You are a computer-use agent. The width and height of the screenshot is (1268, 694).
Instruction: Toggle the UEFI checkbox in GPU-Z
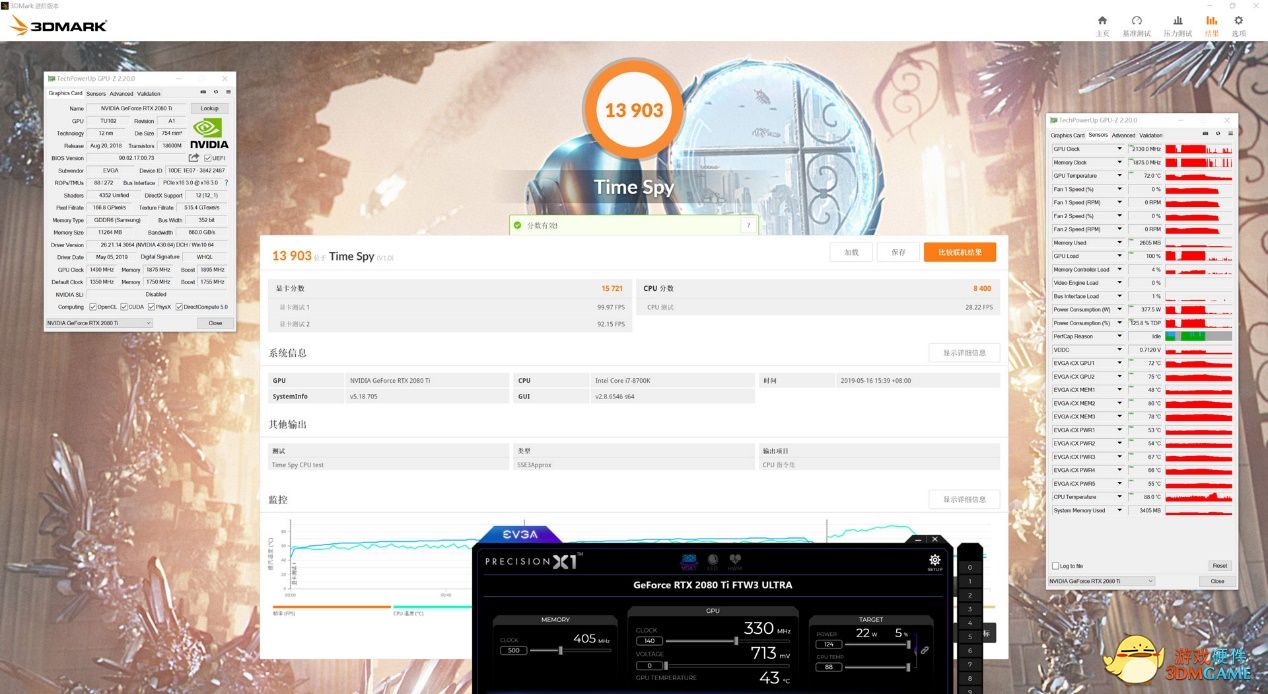point(207,158)
